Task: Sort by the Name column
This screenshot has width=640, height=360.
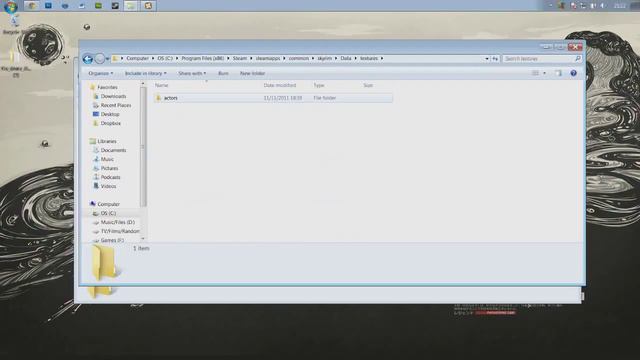Action: pos(161,85)
